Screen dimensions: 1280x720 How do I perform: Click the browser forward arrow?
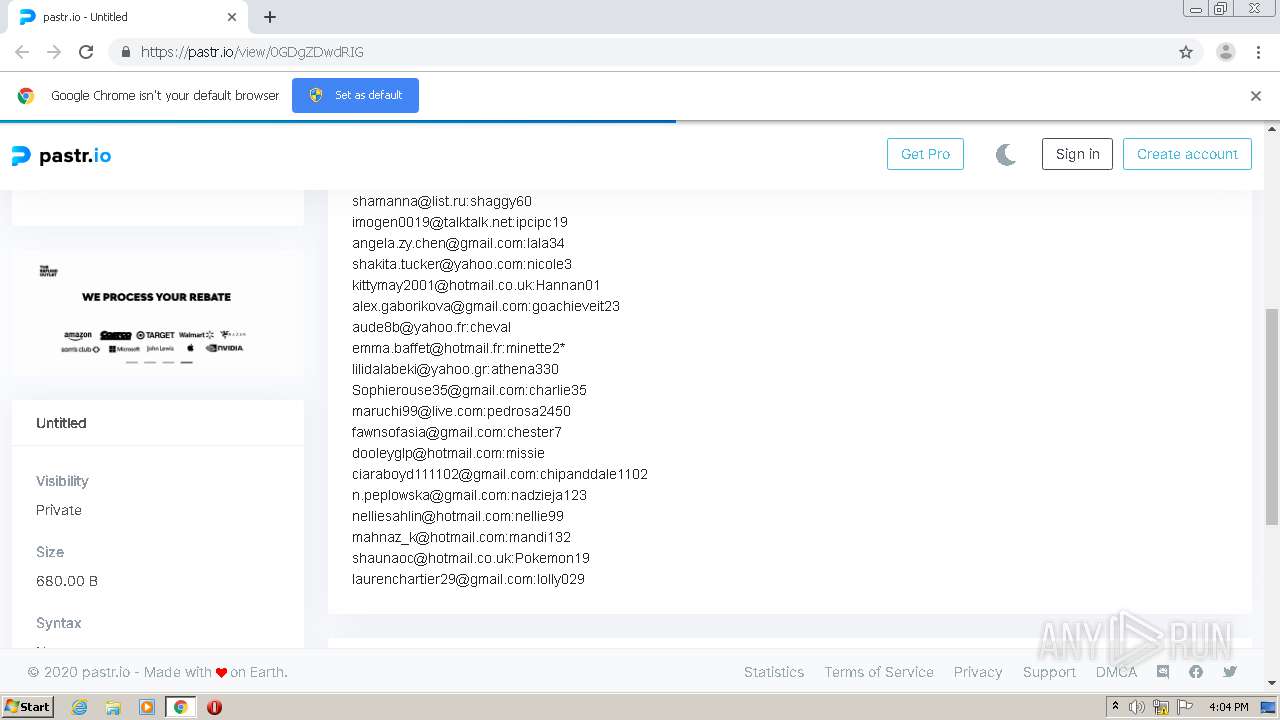(x=54, y=52)
